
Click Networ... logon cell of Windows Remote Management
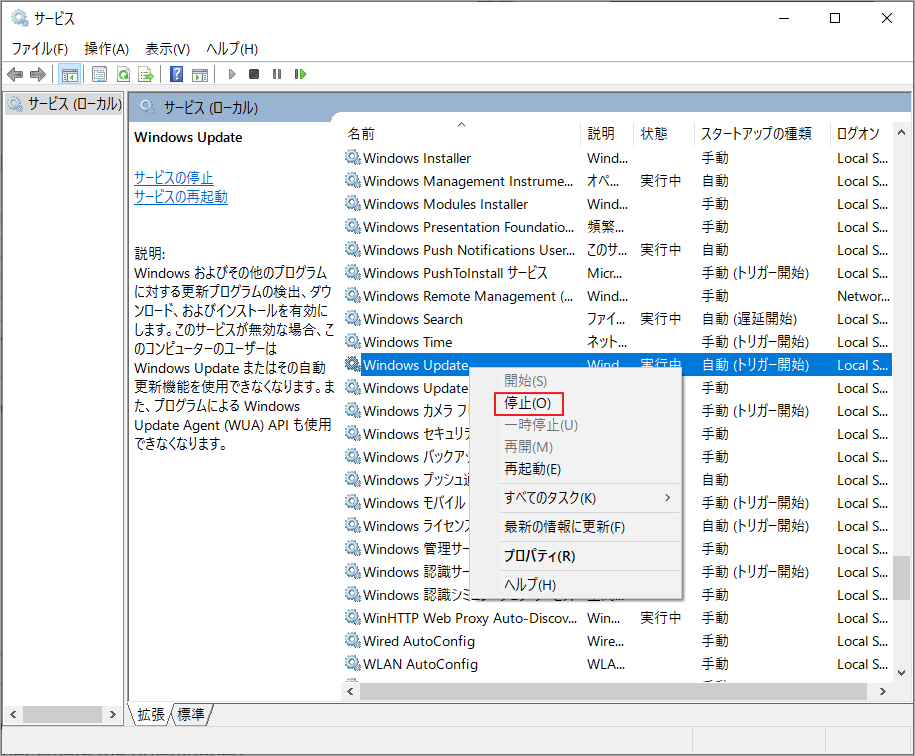pos(863,296)
